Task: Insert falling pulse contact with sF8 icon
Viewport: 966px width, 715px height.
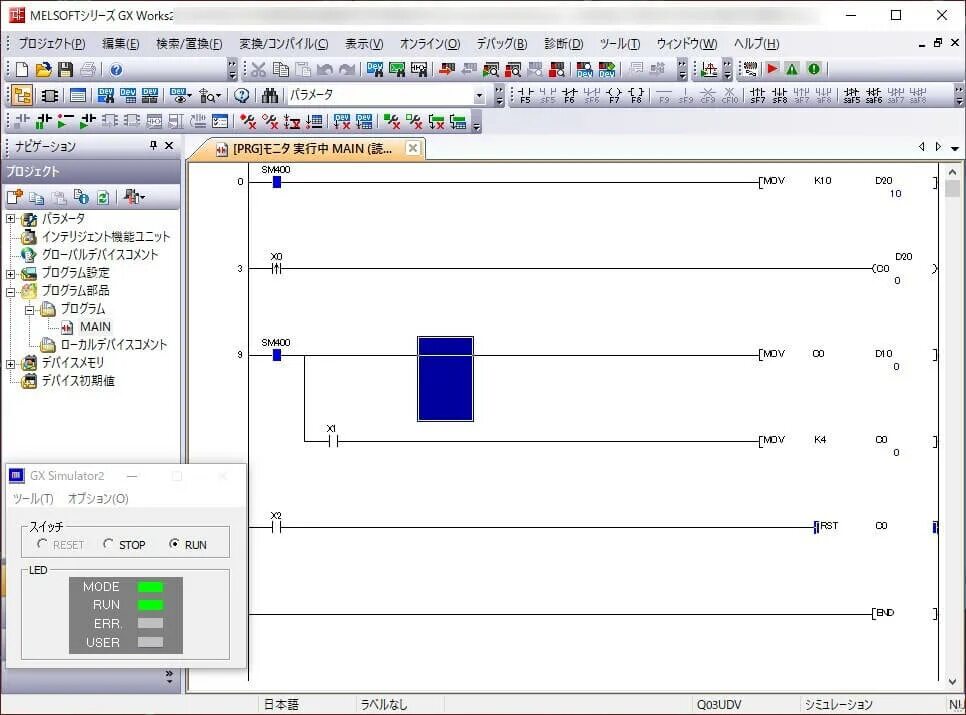Action: pos(780,95)
